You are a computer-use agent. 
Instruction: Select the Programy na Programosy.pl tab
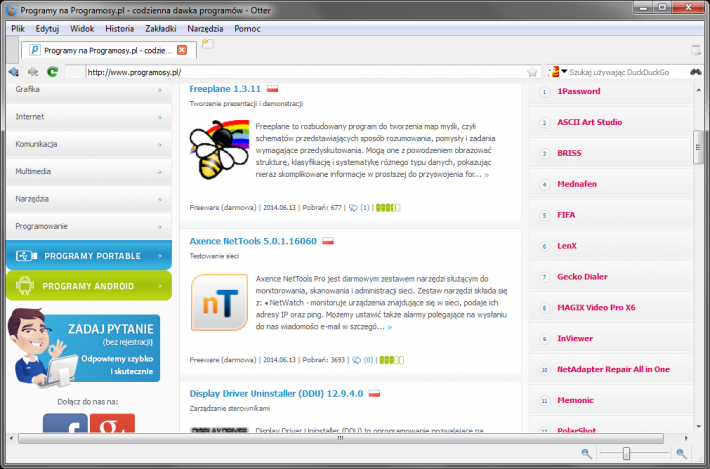click(x=109, y=50)
